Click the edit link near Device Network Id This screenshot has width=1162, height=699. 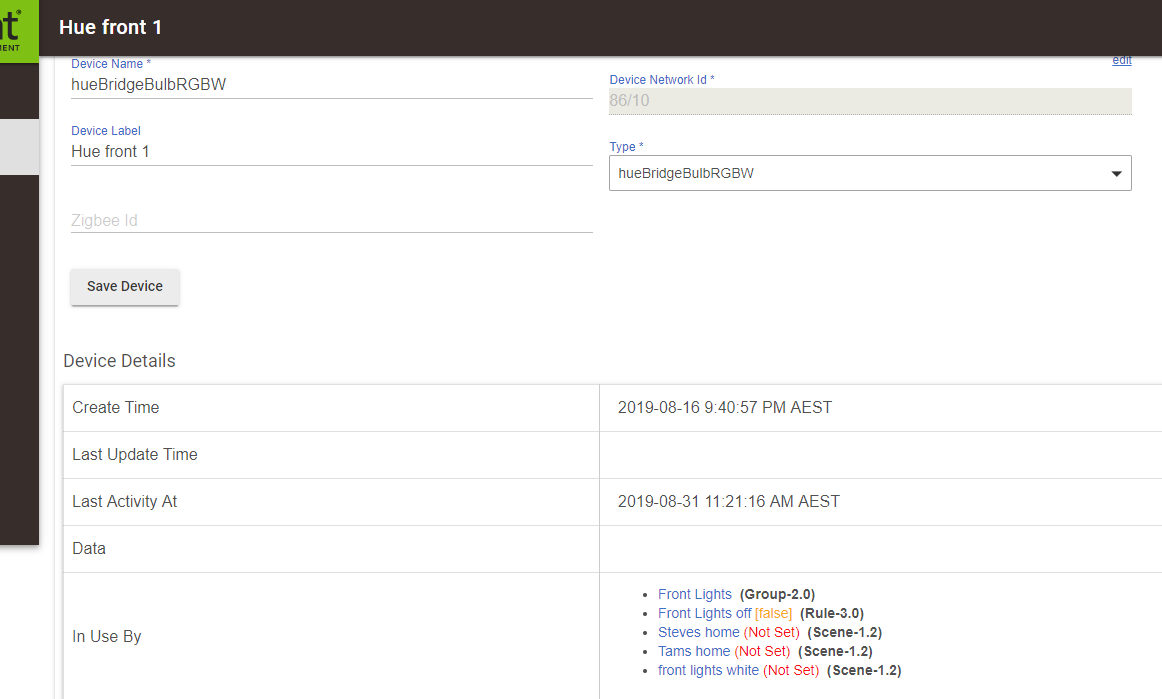(1121, 61)
